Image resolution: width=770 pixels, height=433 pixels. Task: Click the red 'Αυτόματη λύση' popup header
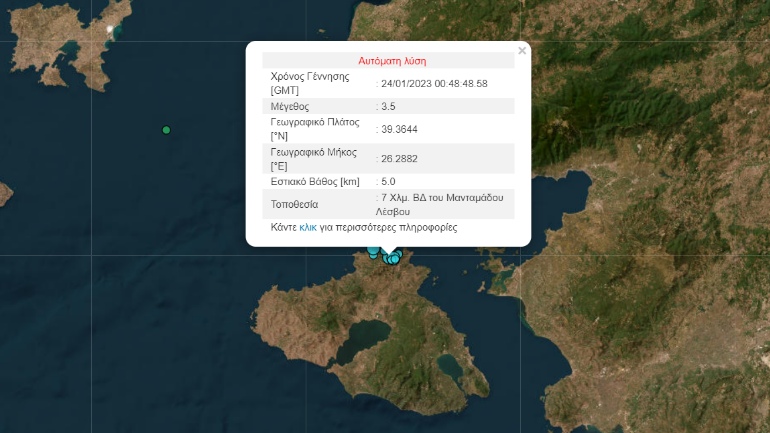point(388,60)
